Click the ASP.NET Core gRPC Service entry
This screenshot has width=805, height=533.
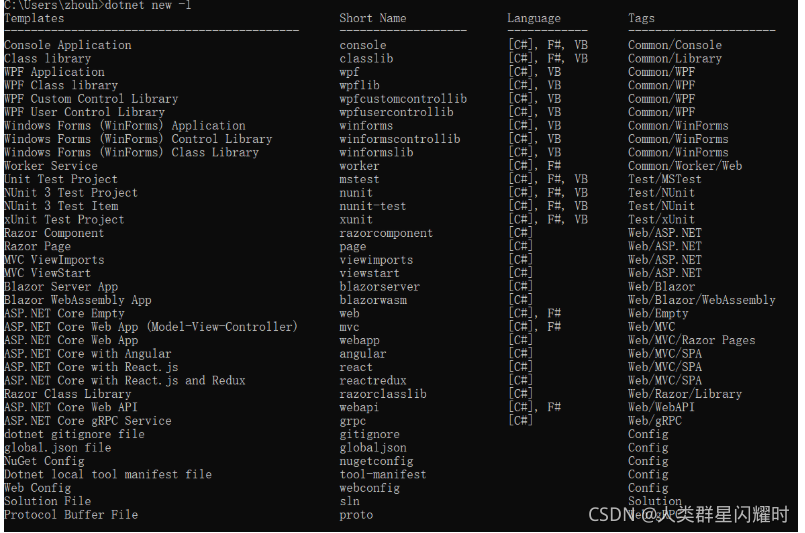[x=87, y=421]
